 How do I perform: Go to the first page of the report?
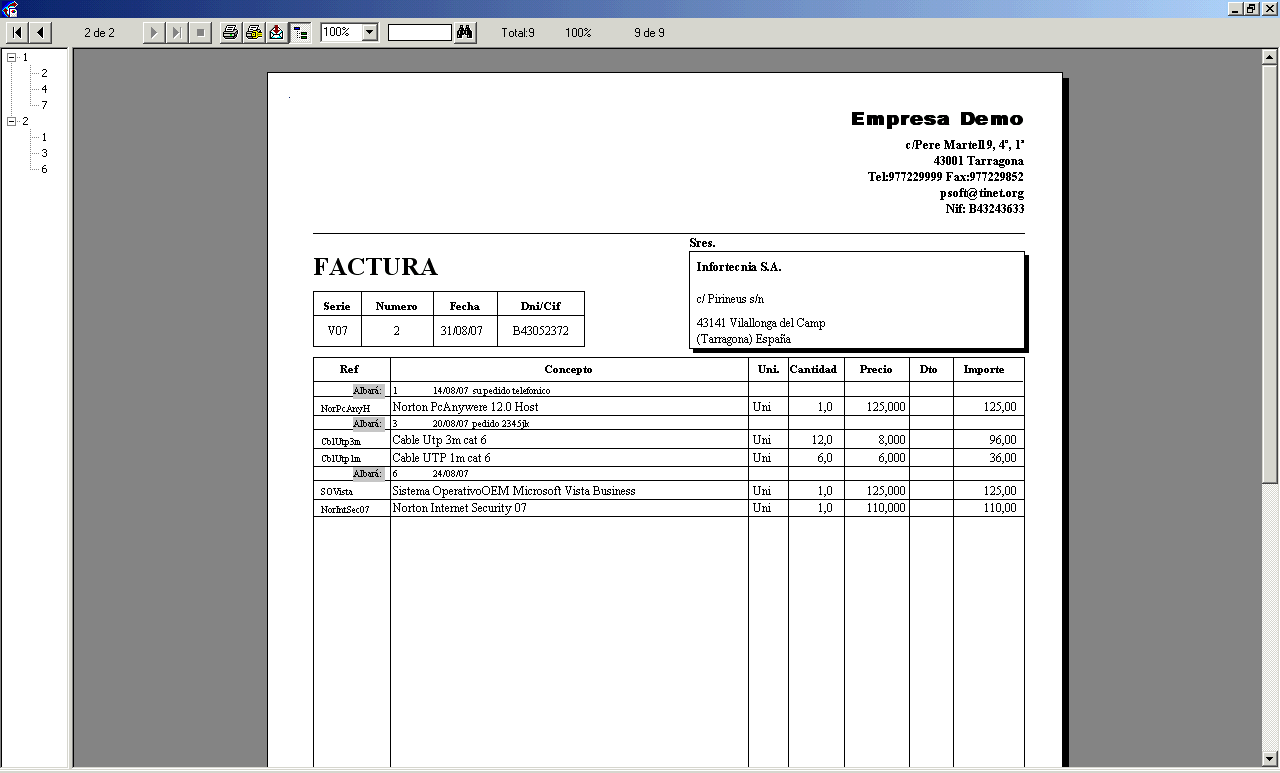tap(17, 33)
